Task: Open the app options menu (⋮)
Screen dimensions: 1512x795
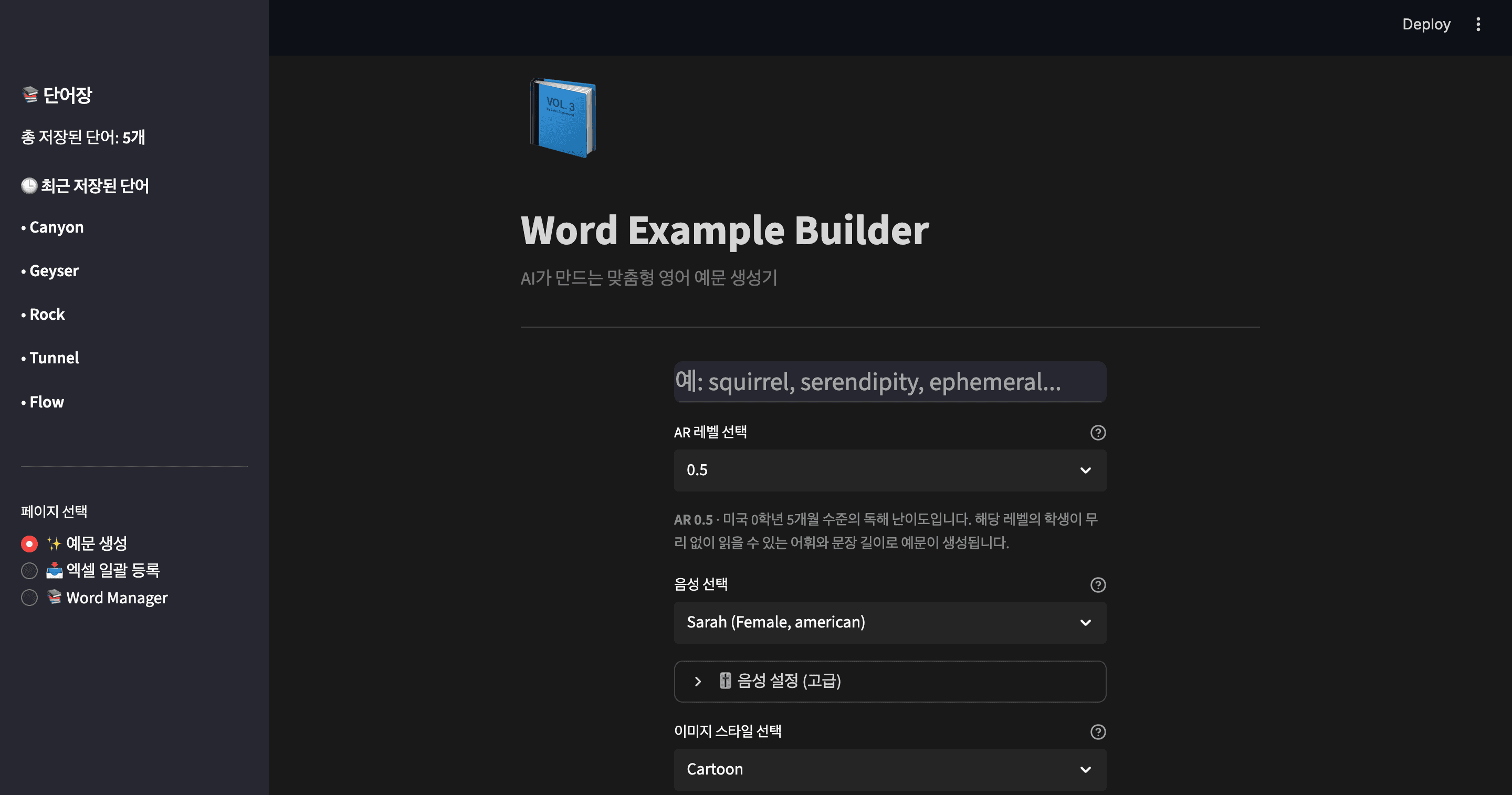Action: (1478, 24)
